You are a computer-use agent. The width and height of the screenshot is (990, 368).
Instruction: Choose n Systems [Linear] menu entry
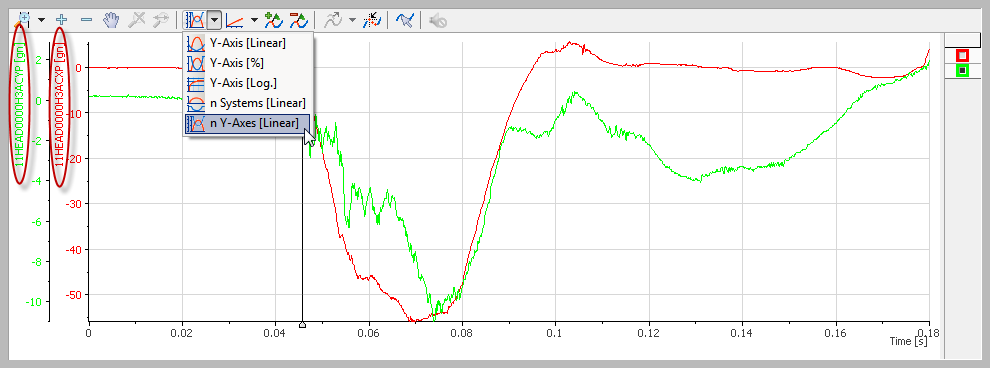(x=248, y=103)
